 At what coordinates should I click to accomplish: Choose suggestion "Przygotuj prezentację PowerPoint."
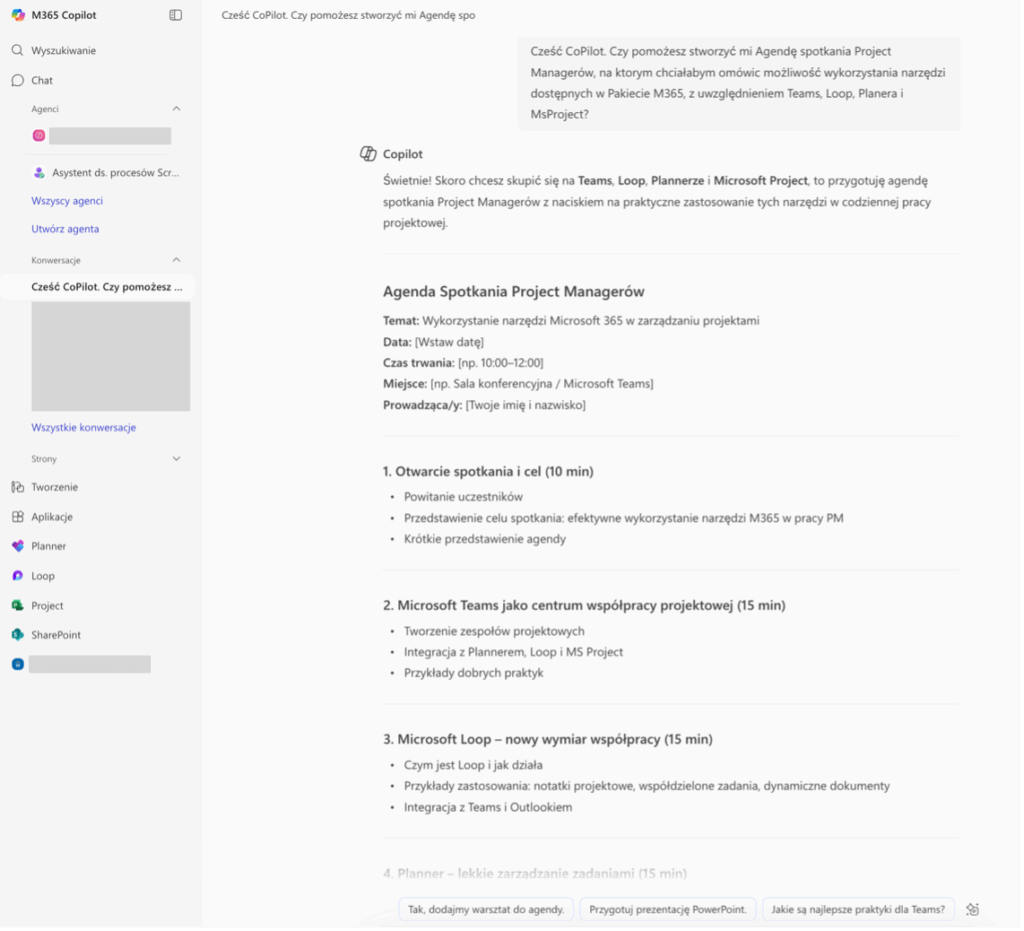click(x=667, y=909)
